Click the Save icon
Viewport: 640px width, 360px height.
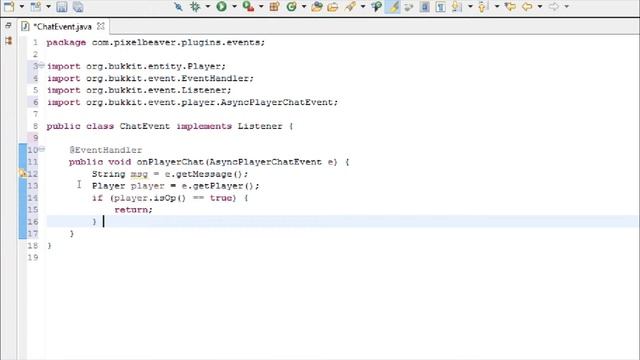(x=62, y=7)
